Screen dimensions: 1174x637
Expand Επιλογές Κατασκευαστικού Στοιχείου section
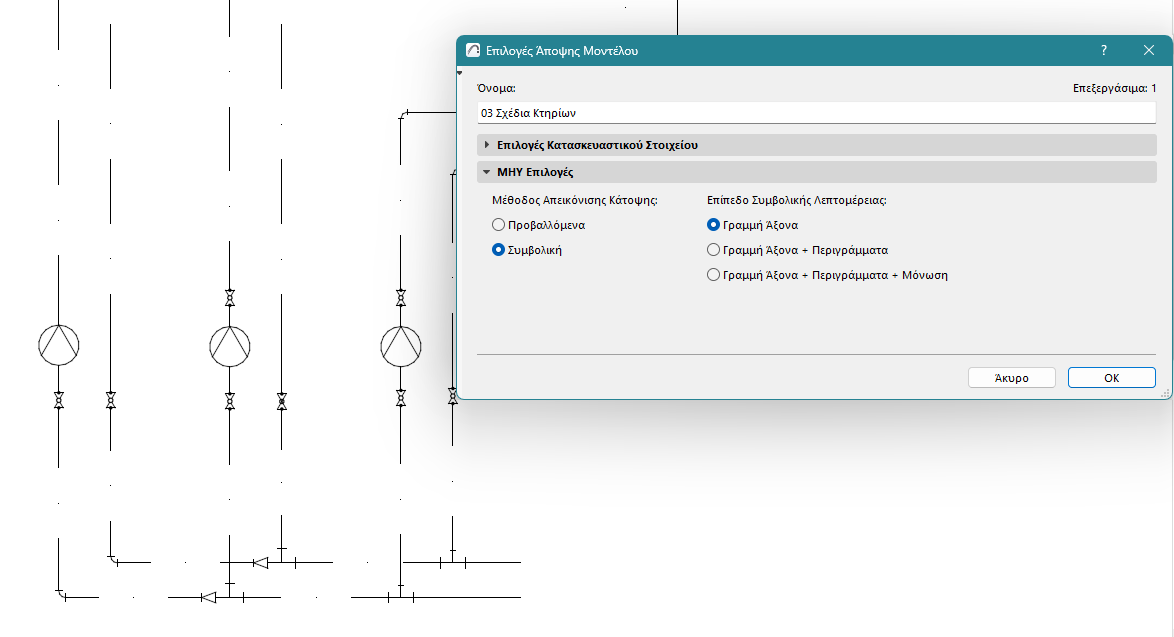(816, 145)
